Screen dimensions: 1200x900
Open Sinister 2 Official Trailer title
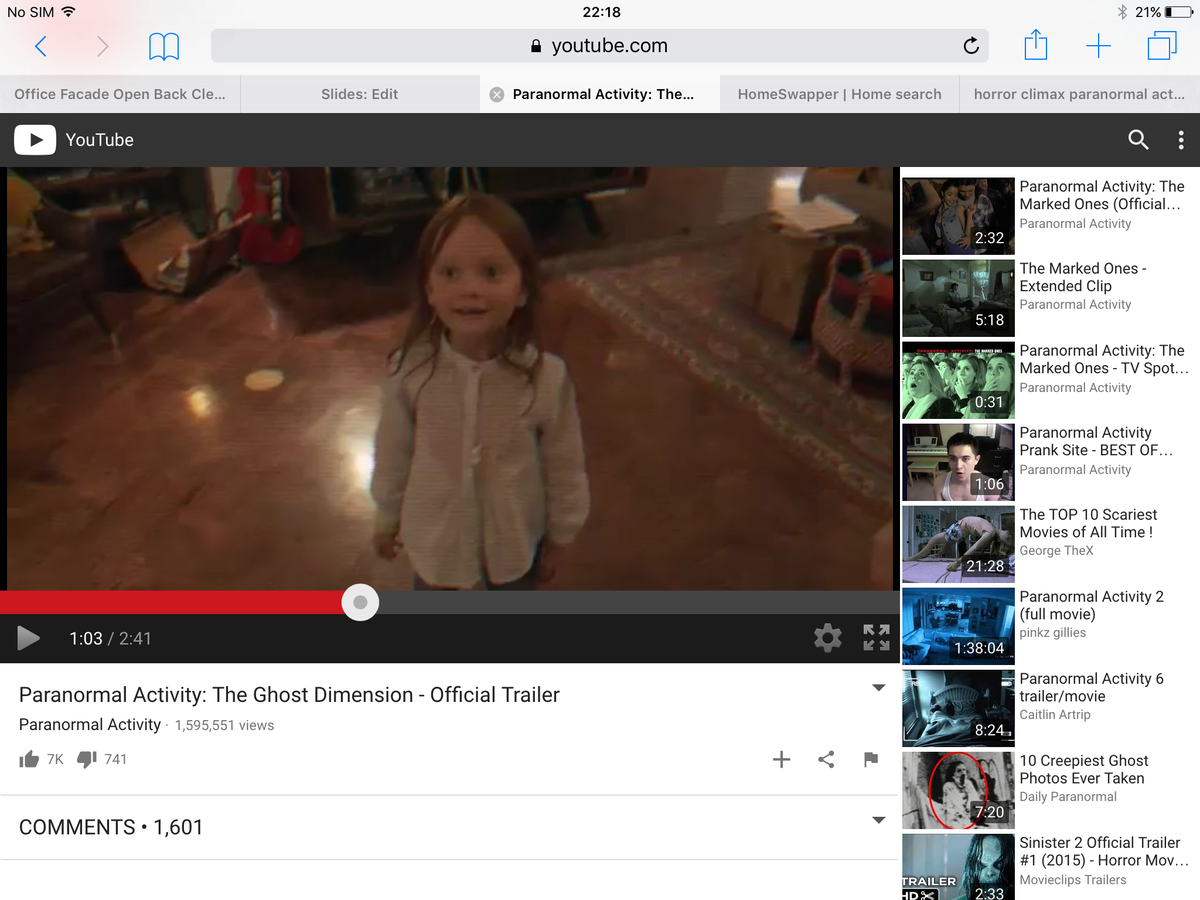pos(1104,851)
